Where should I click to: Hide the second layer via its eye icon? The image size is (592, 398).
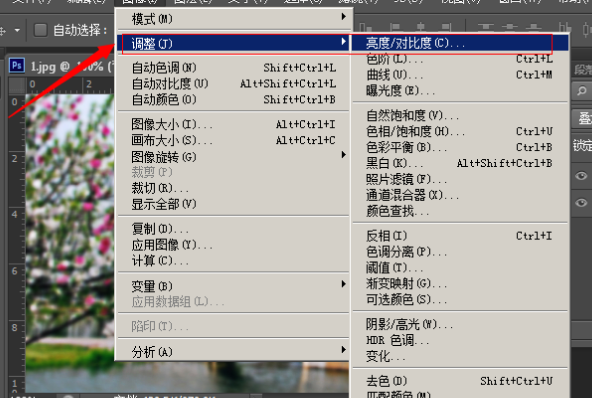(581, 203)
